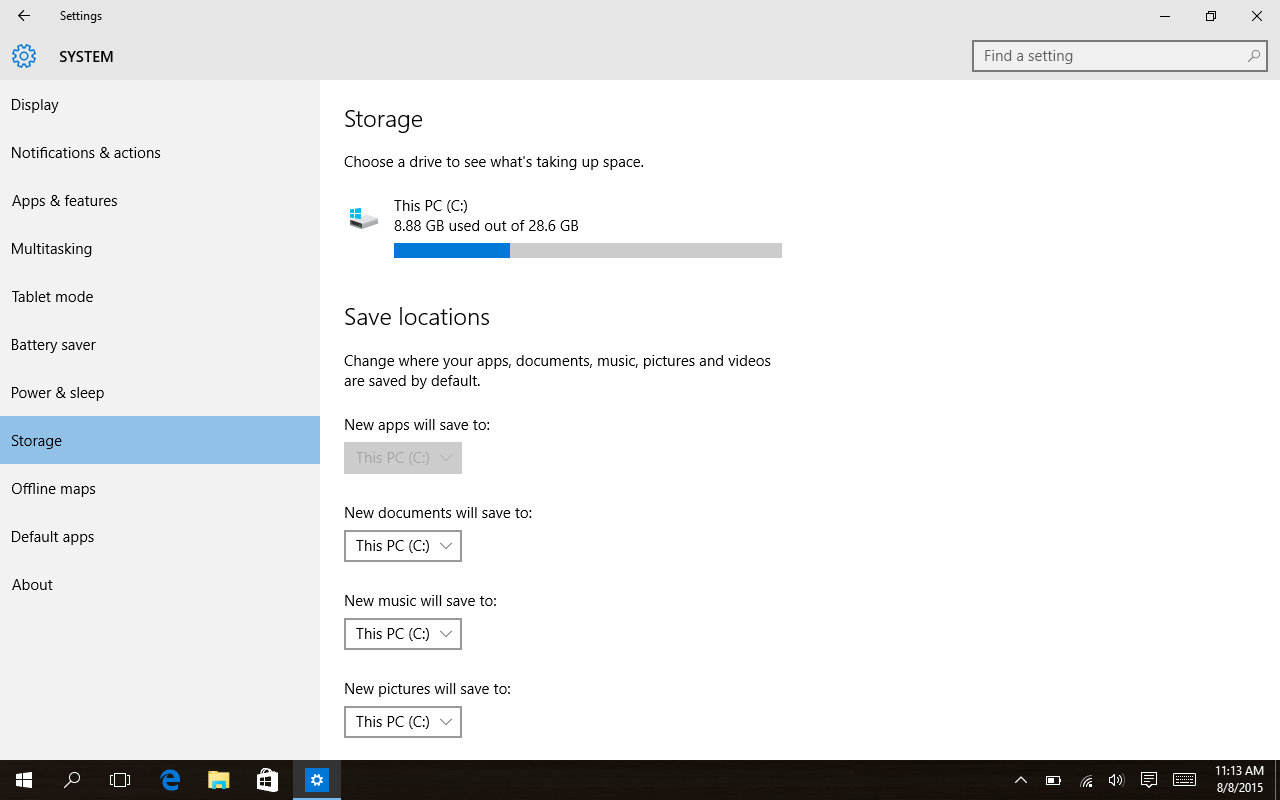Image resolution: width=1280 pixels, height=800 pixels.
Task: Expand the New music save location dropdown
Action: pyautogui.click(x=403, y=634)
